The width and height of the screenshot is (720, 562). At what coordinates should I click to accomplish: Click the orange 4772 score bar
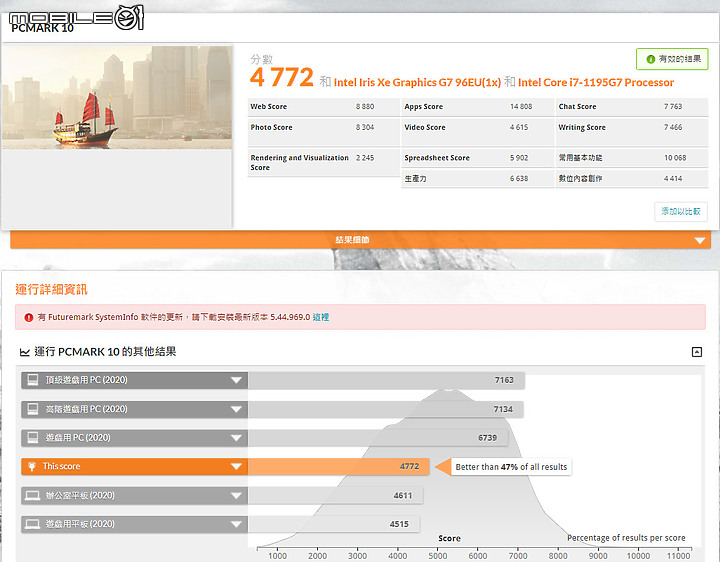[338, 466]
